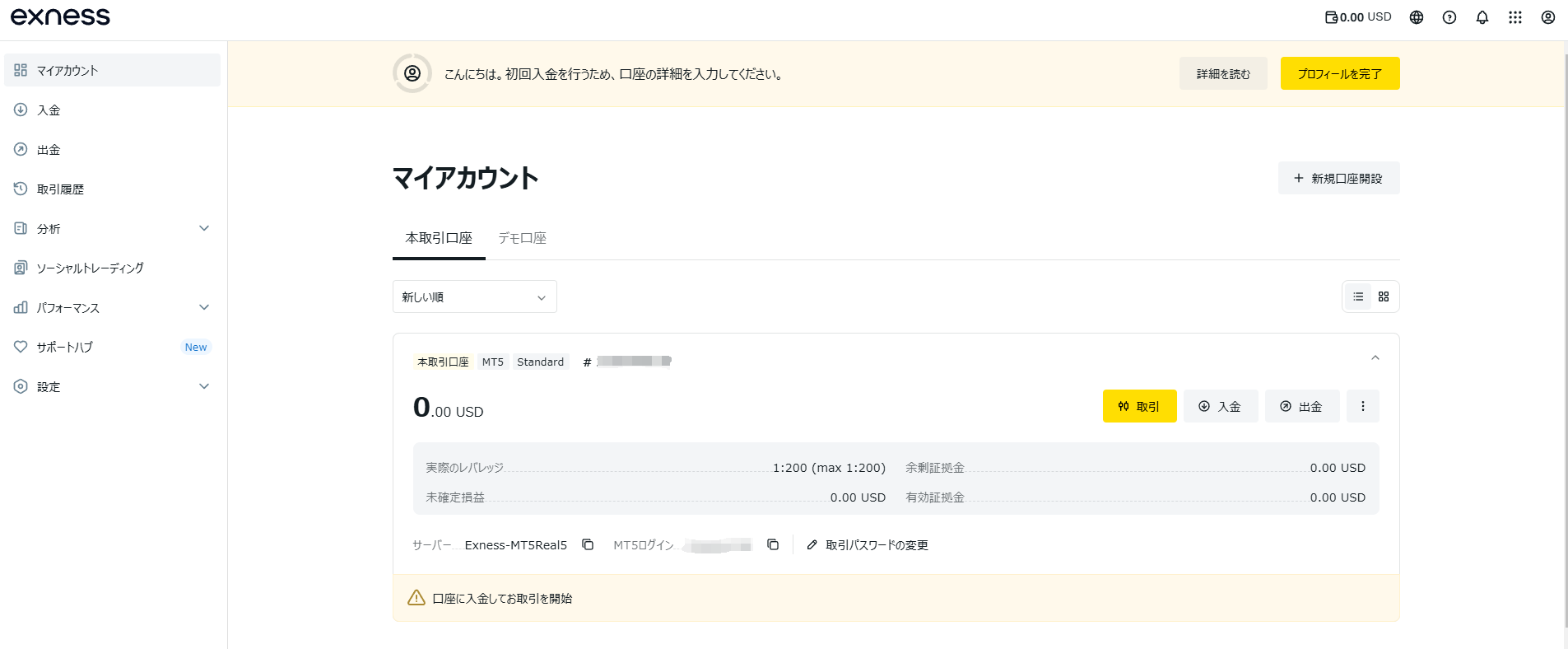Viewport: 1568px width, 649px height.
Task: Switch to grid view layout
Action: pos(1384,296)
